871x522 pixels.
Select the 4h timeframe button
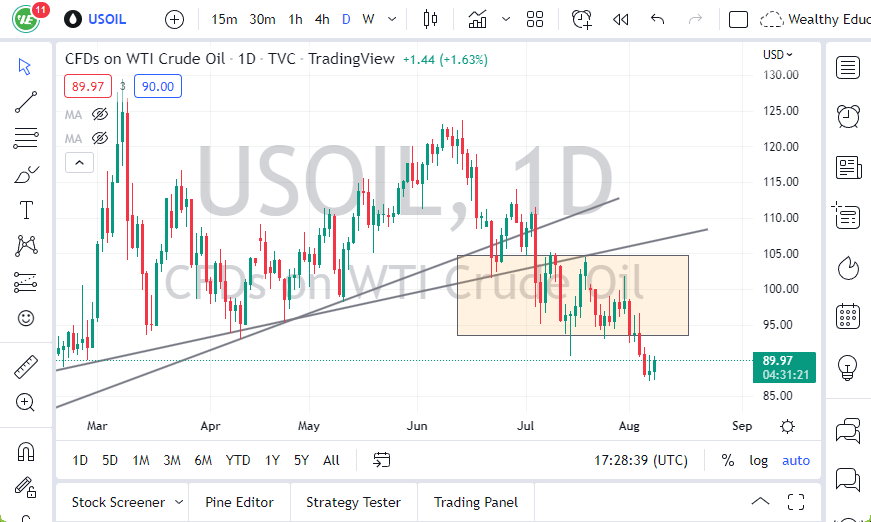(322, 19)
